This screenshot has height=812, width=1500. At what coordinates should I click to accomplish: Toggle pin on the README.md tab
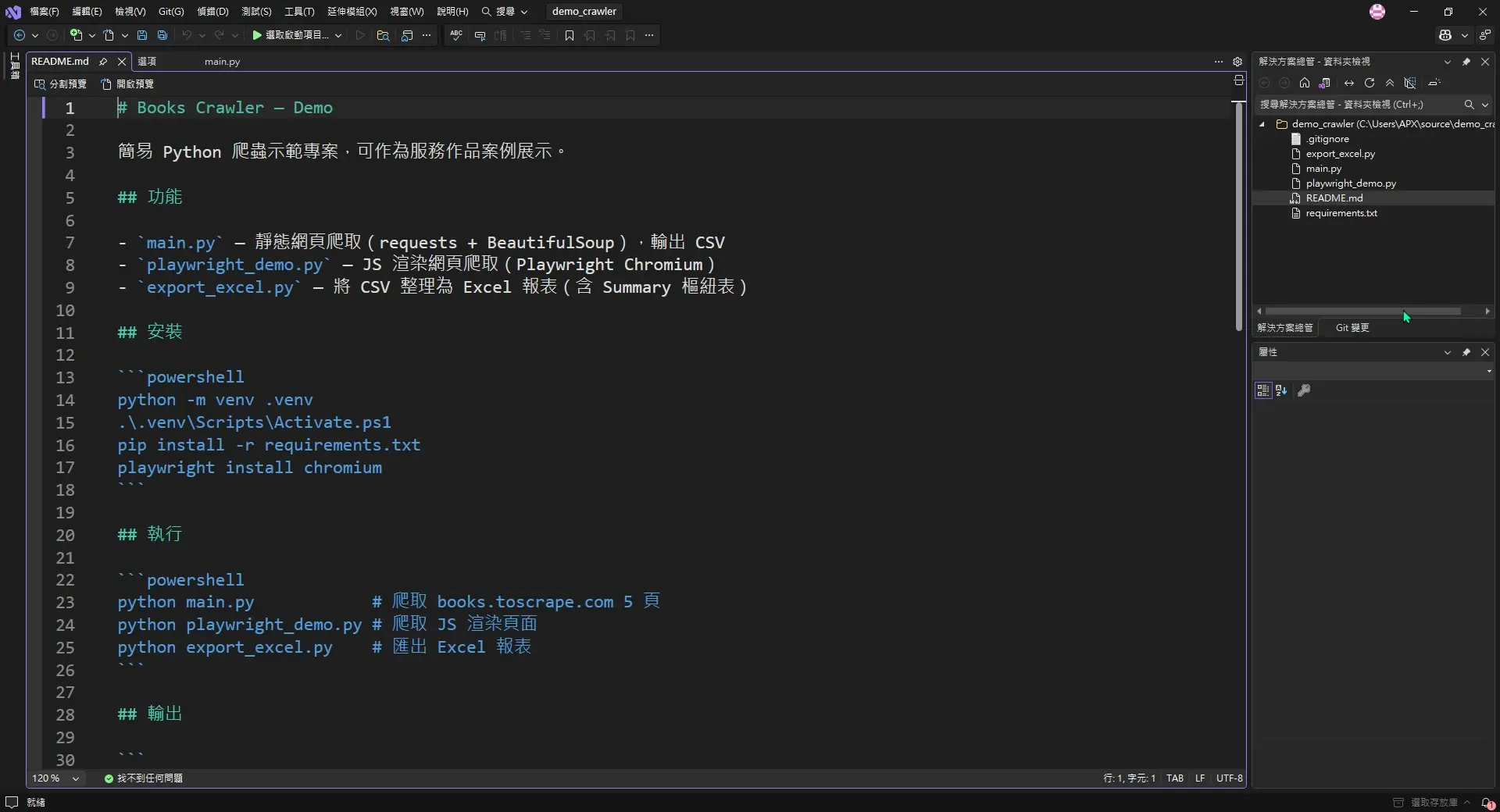click(103, 61)
